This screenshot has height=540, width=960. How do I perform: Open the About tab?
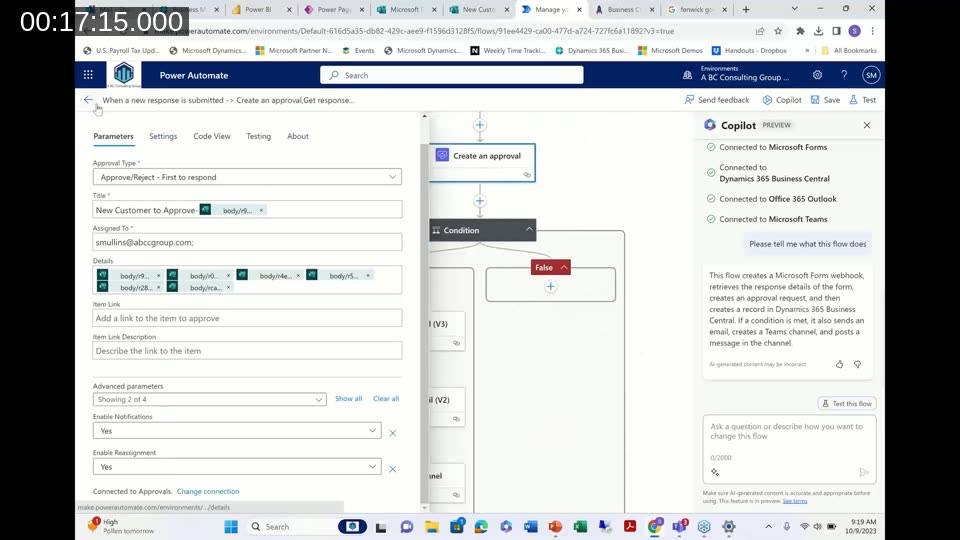(x=298, y=136)
